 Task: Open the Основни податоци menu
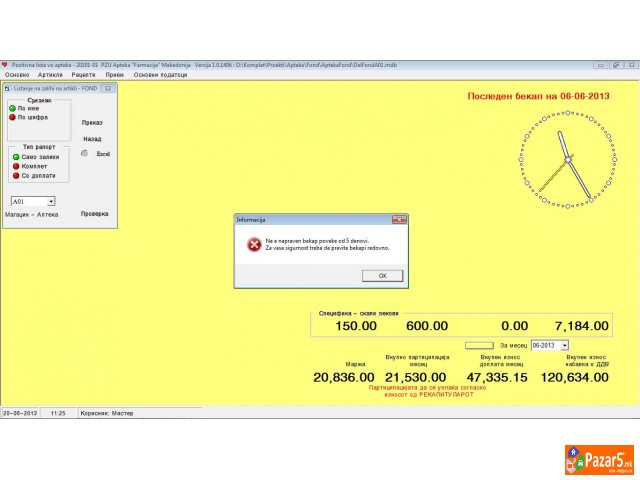click(x=160, y=75)
